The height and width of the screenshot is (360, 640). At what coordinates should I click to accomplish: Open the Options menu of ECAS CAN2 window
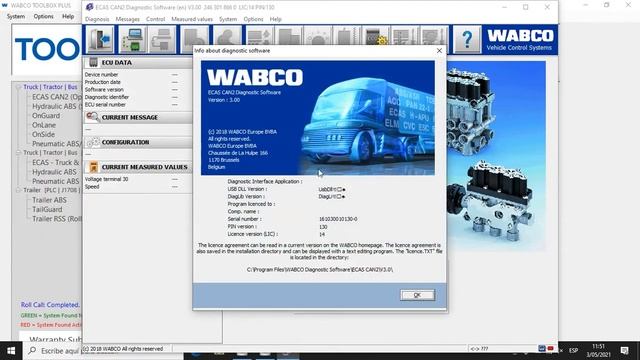coord(253,19)
